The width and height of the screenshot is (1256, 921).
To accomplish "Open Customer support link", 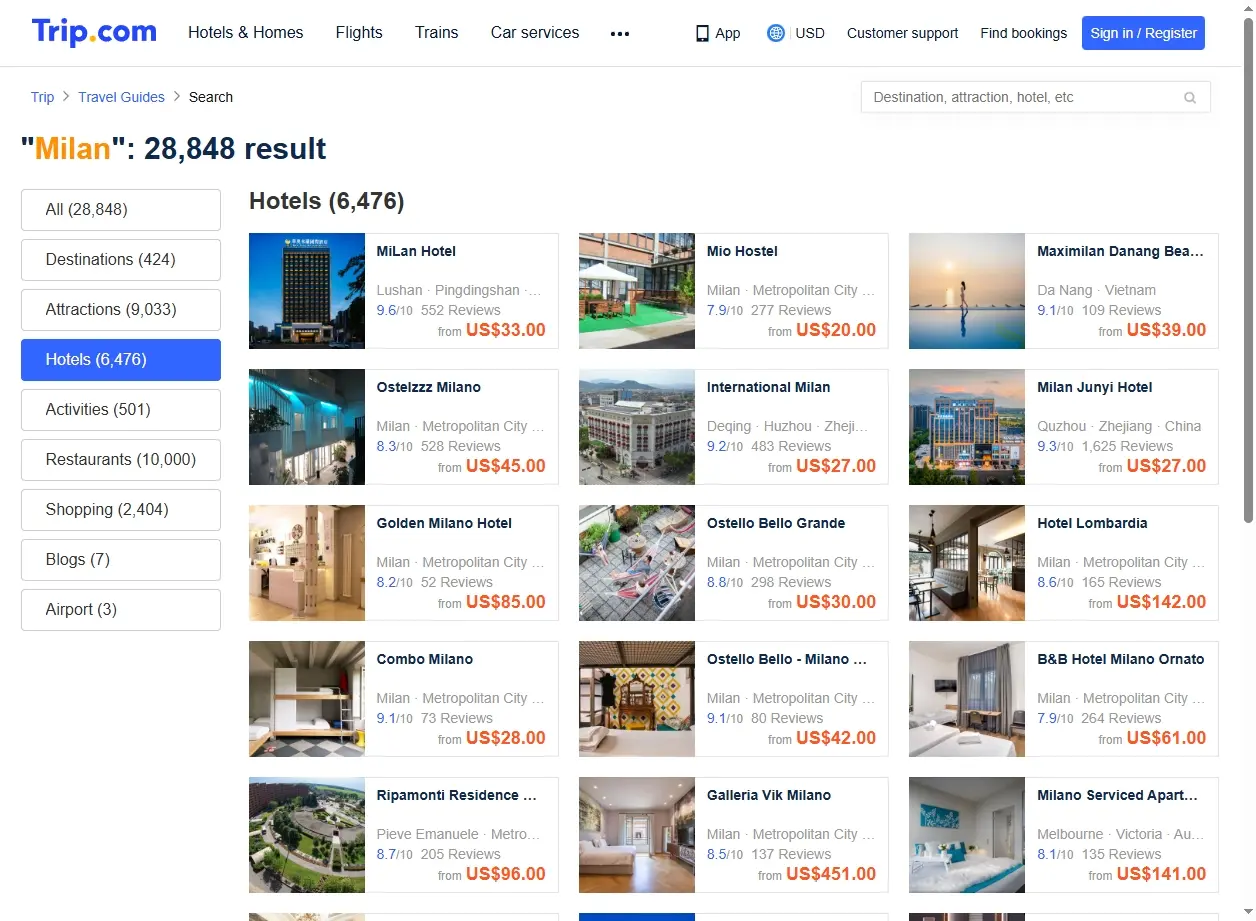I will point(902,33).
